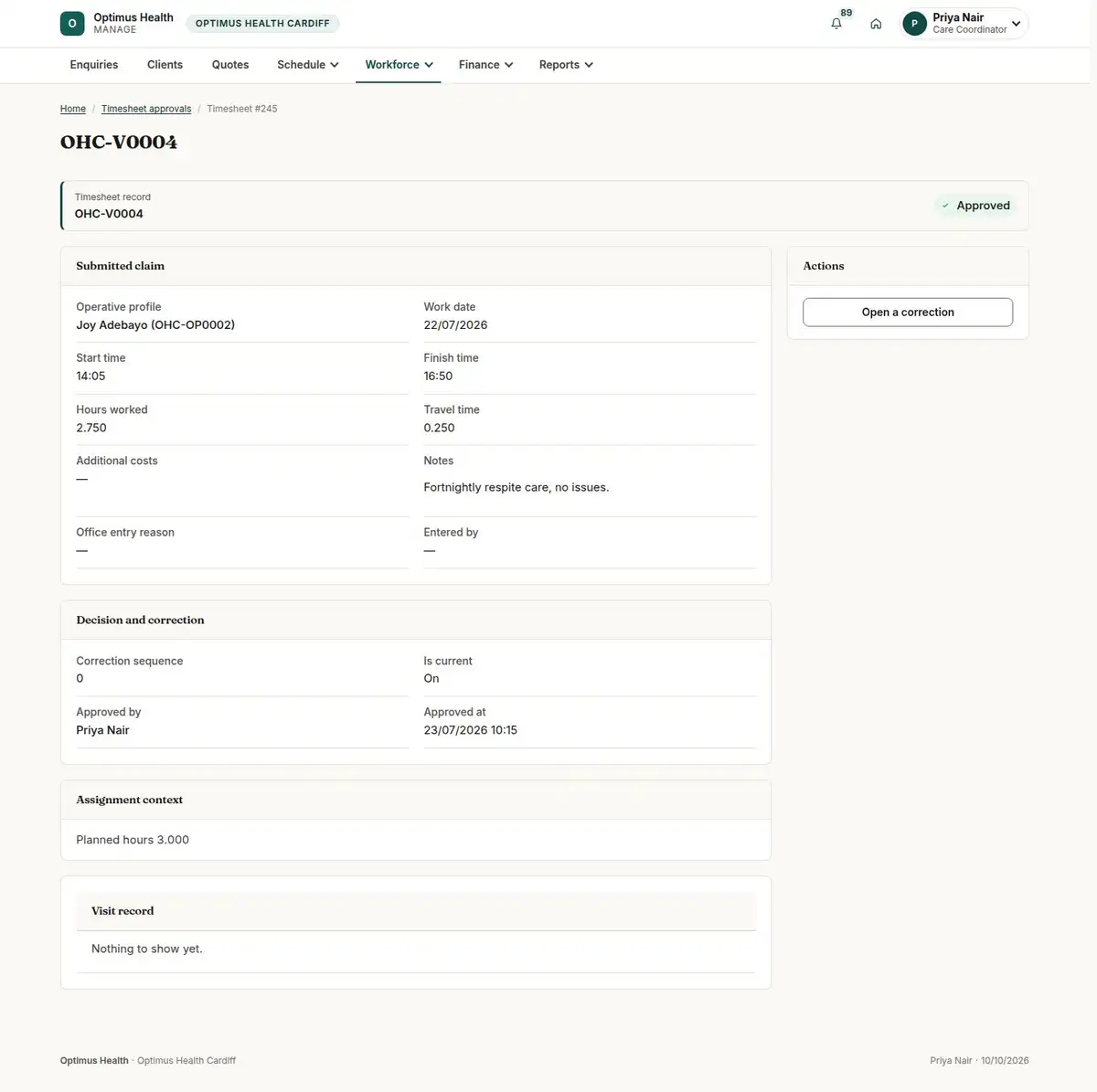Select the travel time value 0.250

pyautogui.click(x=439, y=428)
